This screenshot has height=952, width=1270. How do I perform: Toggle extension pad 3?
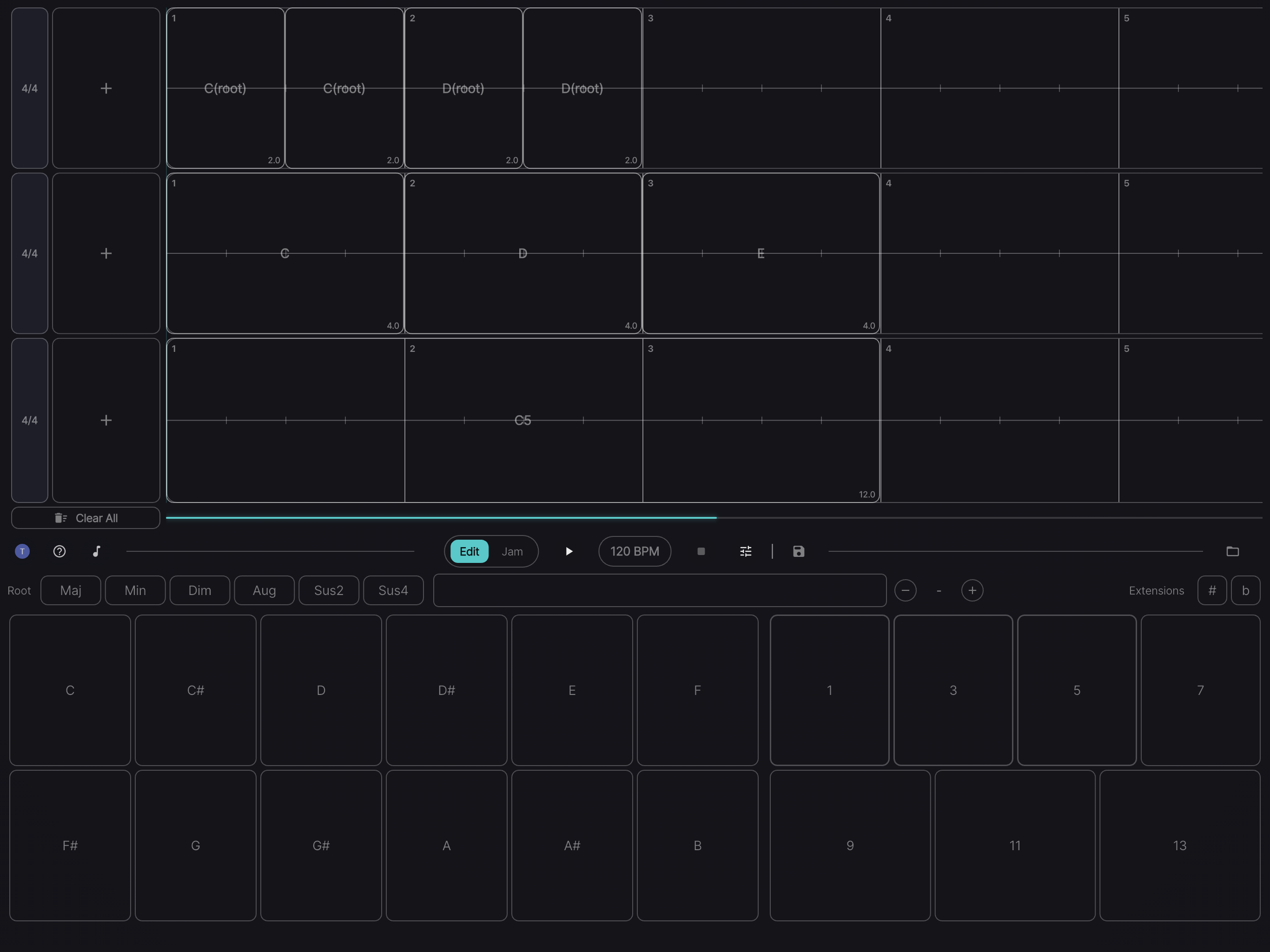[x=953, y=690]
